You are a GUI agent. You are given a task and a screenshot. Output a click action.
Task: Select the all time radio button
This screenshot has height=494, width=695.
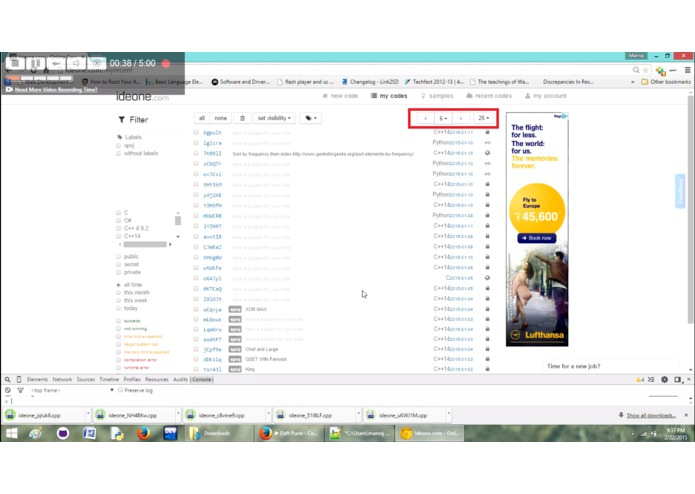pos(118,285)
